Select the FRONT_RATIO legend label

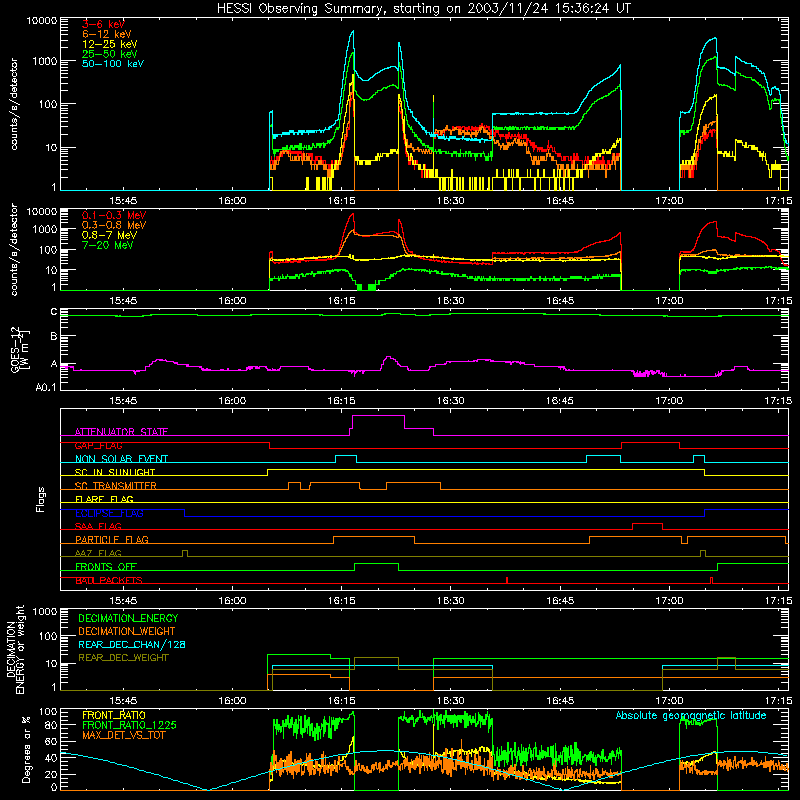[x=114, y=715]
